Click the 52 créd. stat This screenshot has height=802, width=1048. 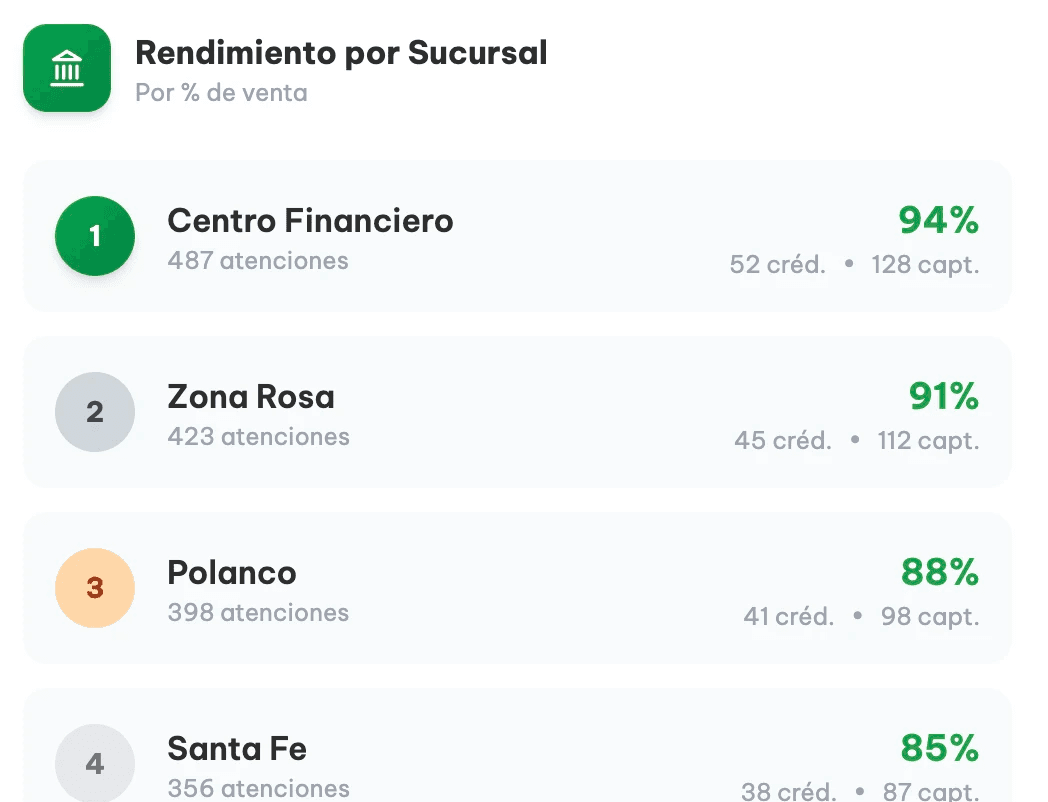click(777, 265)
